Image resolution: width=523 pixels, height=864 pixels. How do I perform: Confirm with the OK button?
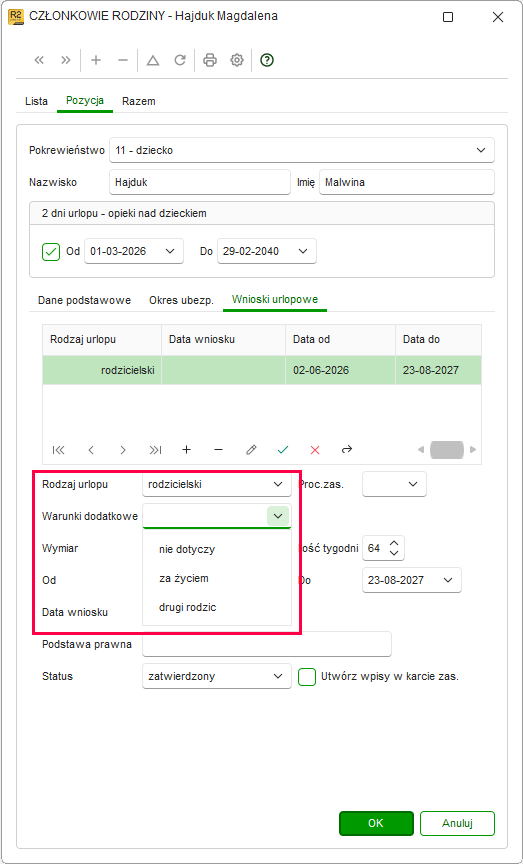click(376, 823)
